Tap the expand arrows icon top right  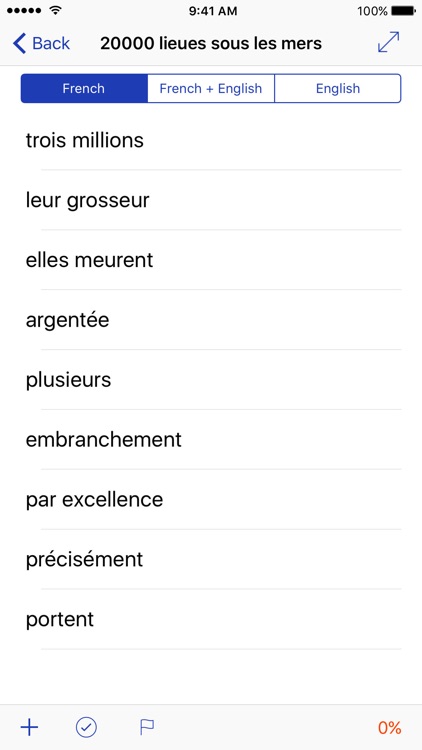coord(388,43)
